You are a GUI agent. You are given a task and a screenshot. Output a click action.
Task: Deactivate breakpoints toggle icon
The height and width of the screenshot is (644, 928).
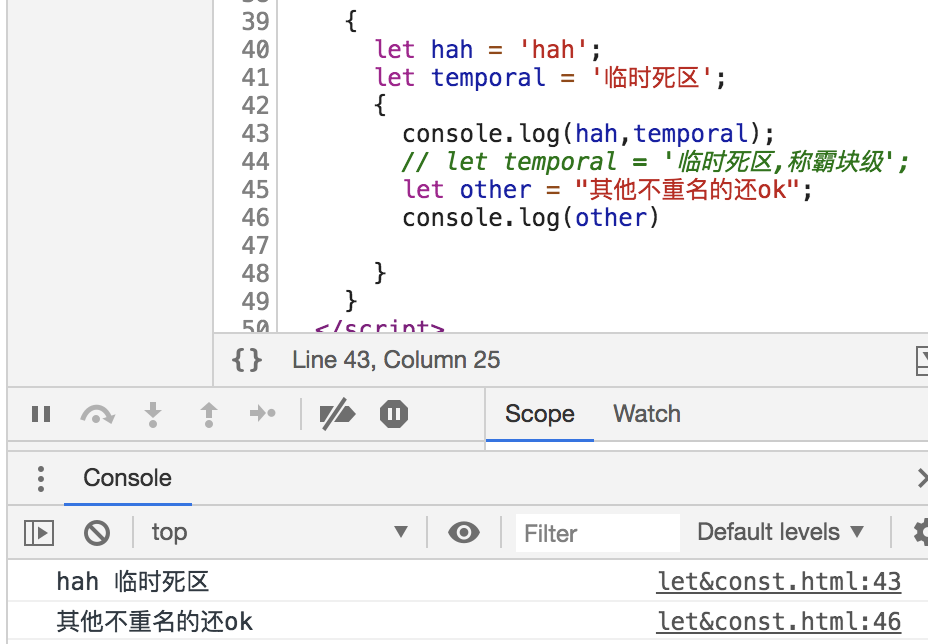click(x=337, y=414)
